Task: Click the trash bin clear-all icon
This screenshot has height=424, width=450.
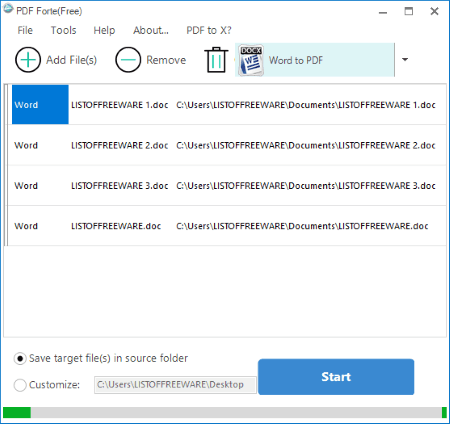Action: point(216,60)
